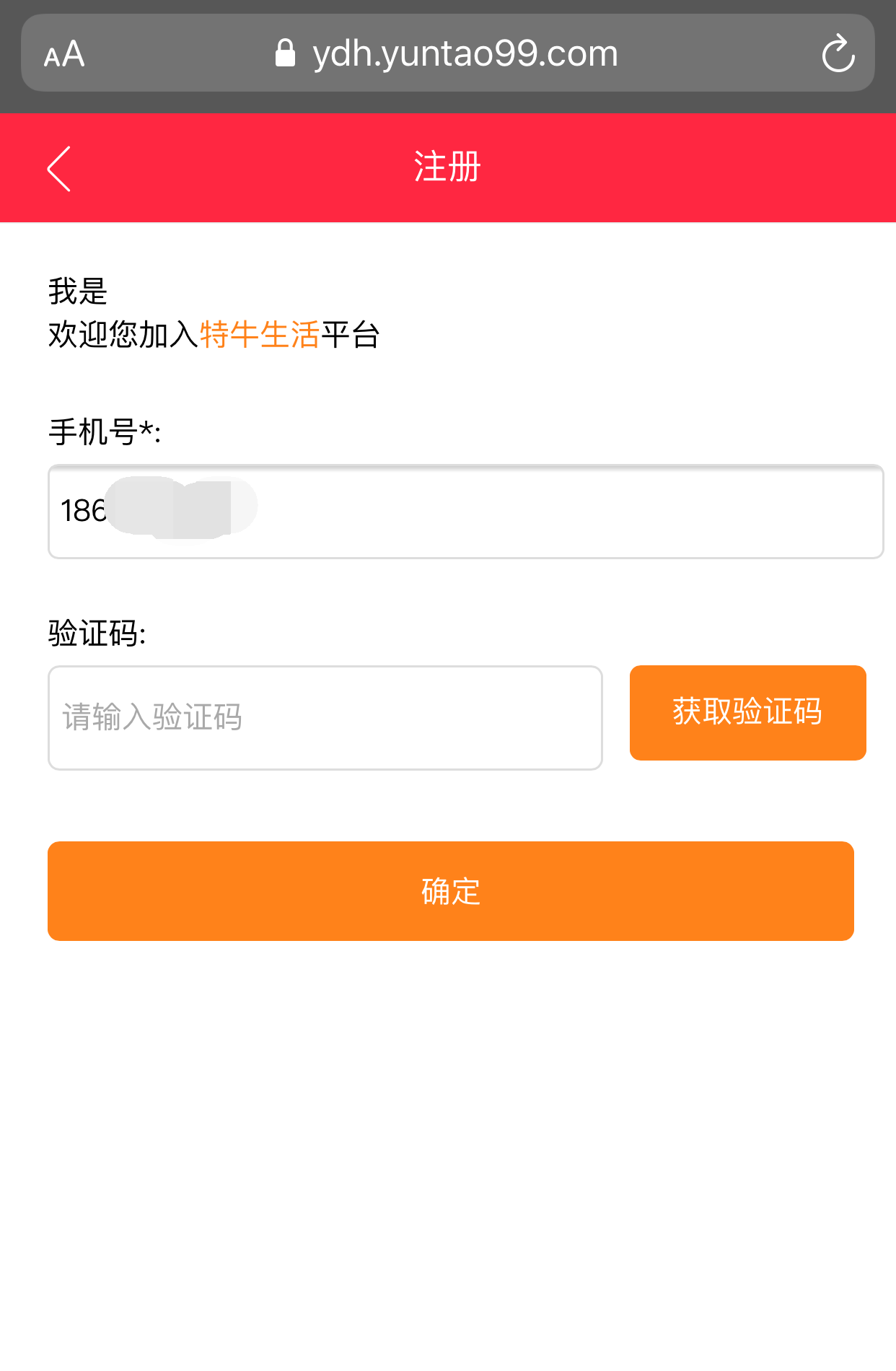Click the blurred phone number digits
Image resolution: width=896 pixels, height=1371 pixels.
182,507
